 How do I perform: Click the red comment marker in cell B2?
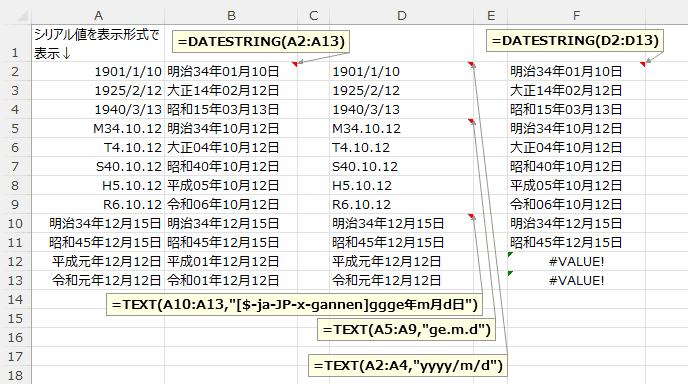[x=295, y=65]
